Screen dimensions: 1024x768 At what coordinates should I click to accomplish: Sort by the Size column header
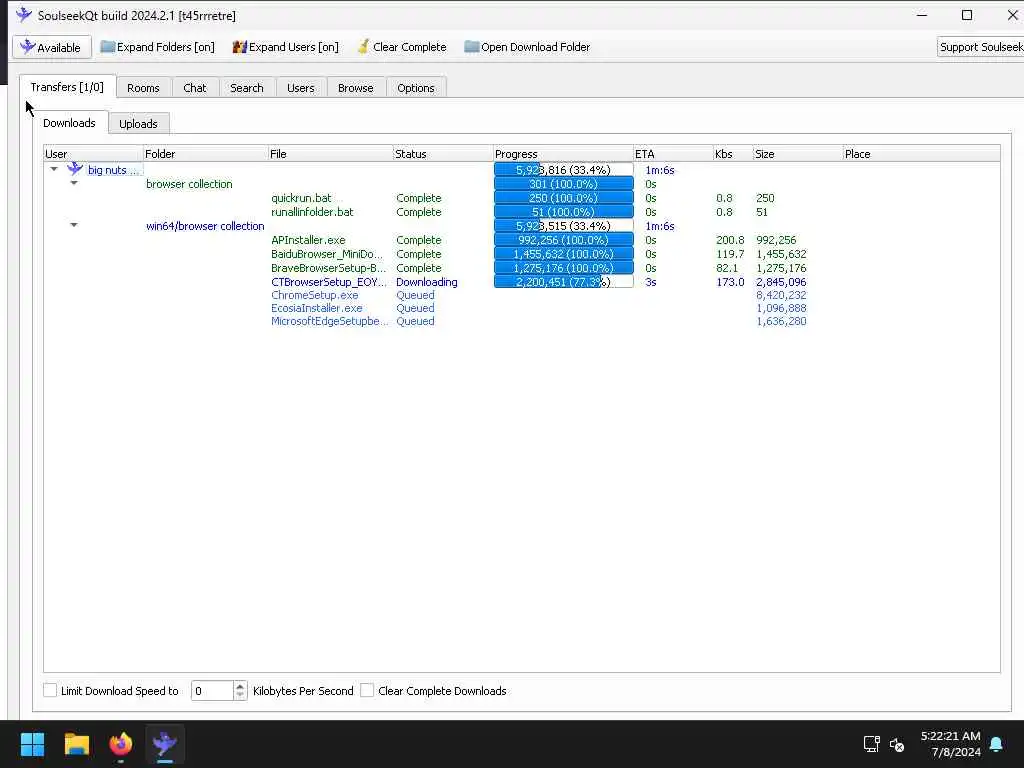797,153
